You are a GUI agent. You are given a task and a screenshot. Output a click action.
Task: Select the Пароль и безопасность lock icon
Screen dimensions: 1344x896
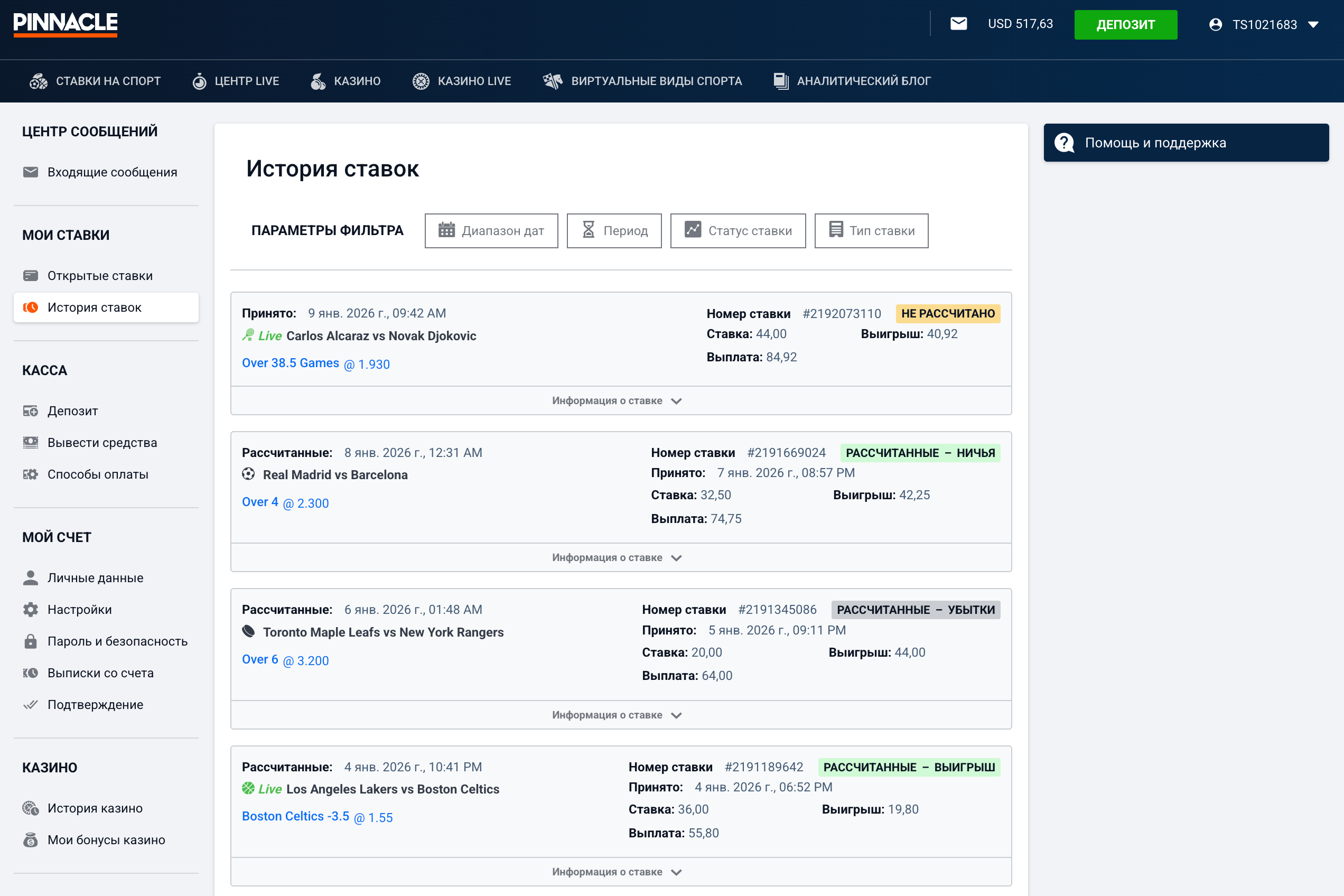click(x=30, y=641)
